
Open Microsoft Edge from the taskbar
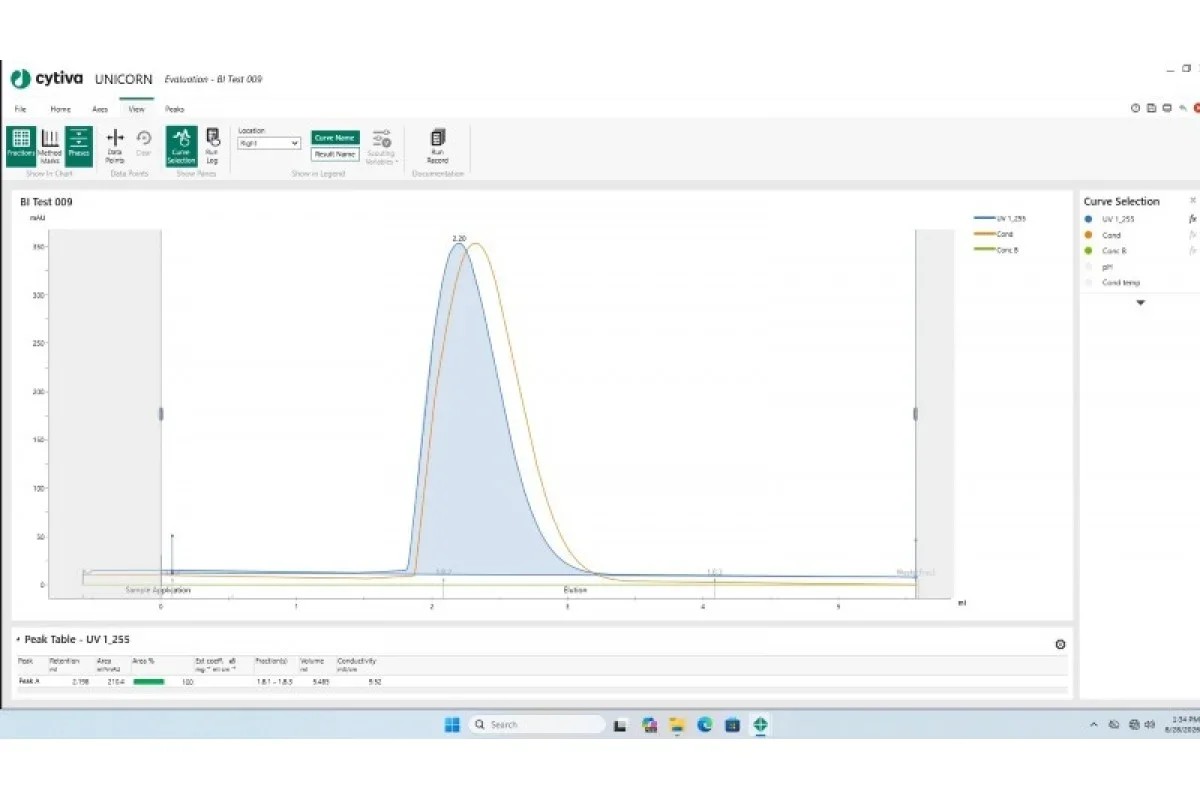[704, 724]
